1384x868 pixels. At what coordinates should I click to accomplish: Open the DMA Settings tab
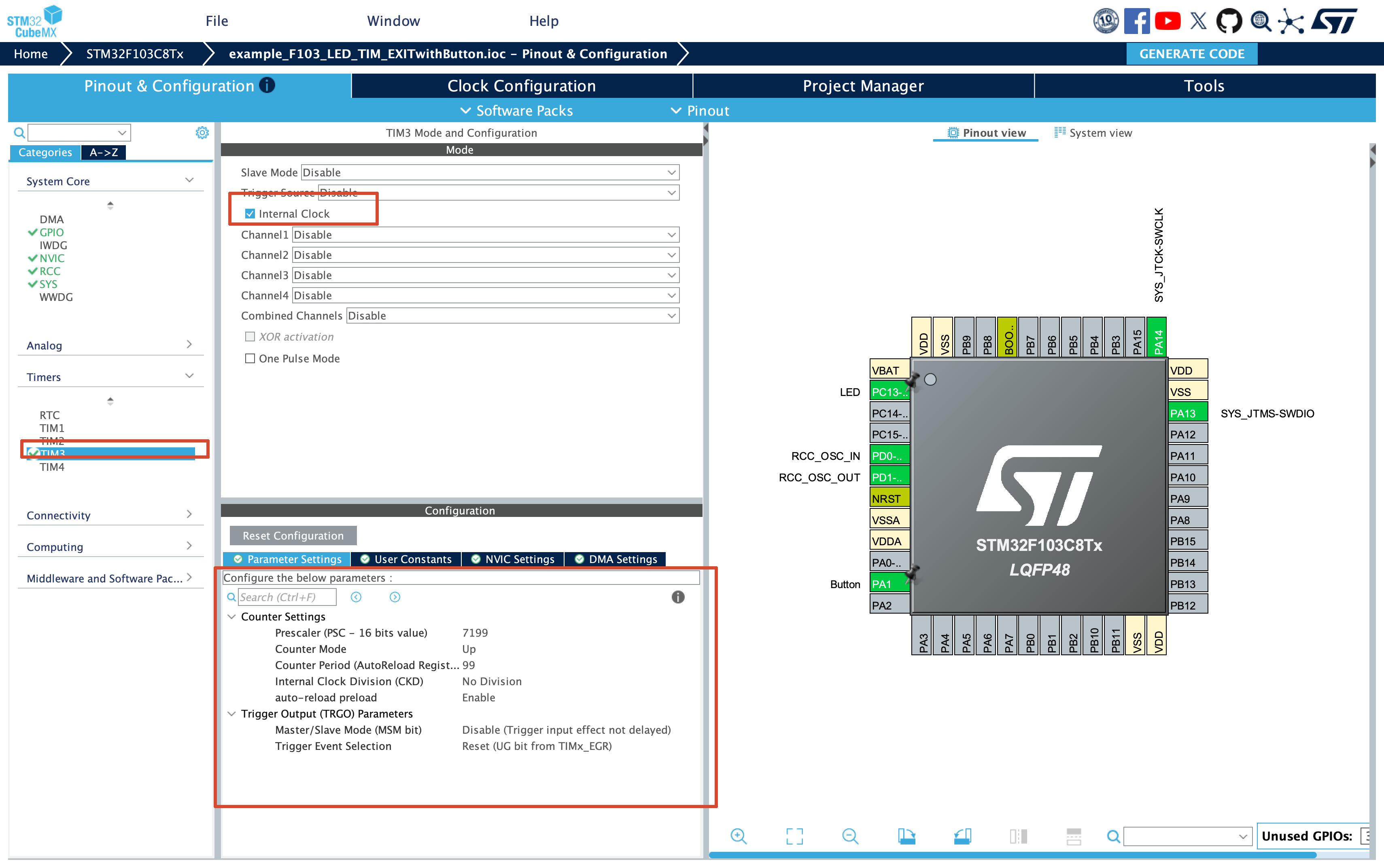point(616,559)
